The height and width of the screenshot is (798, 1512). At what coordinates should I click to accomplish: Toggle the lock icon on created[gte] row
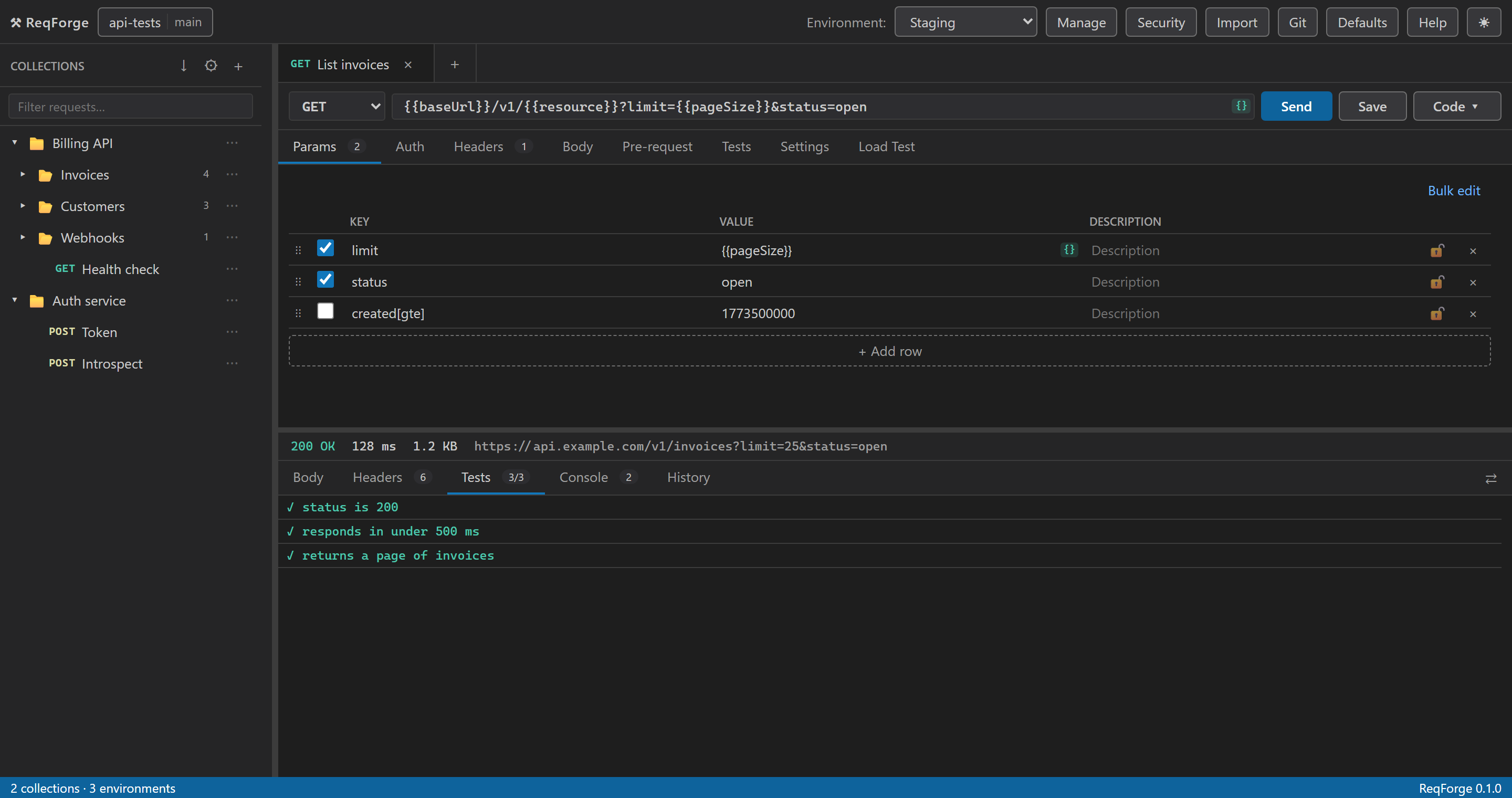pos(1436,314)
